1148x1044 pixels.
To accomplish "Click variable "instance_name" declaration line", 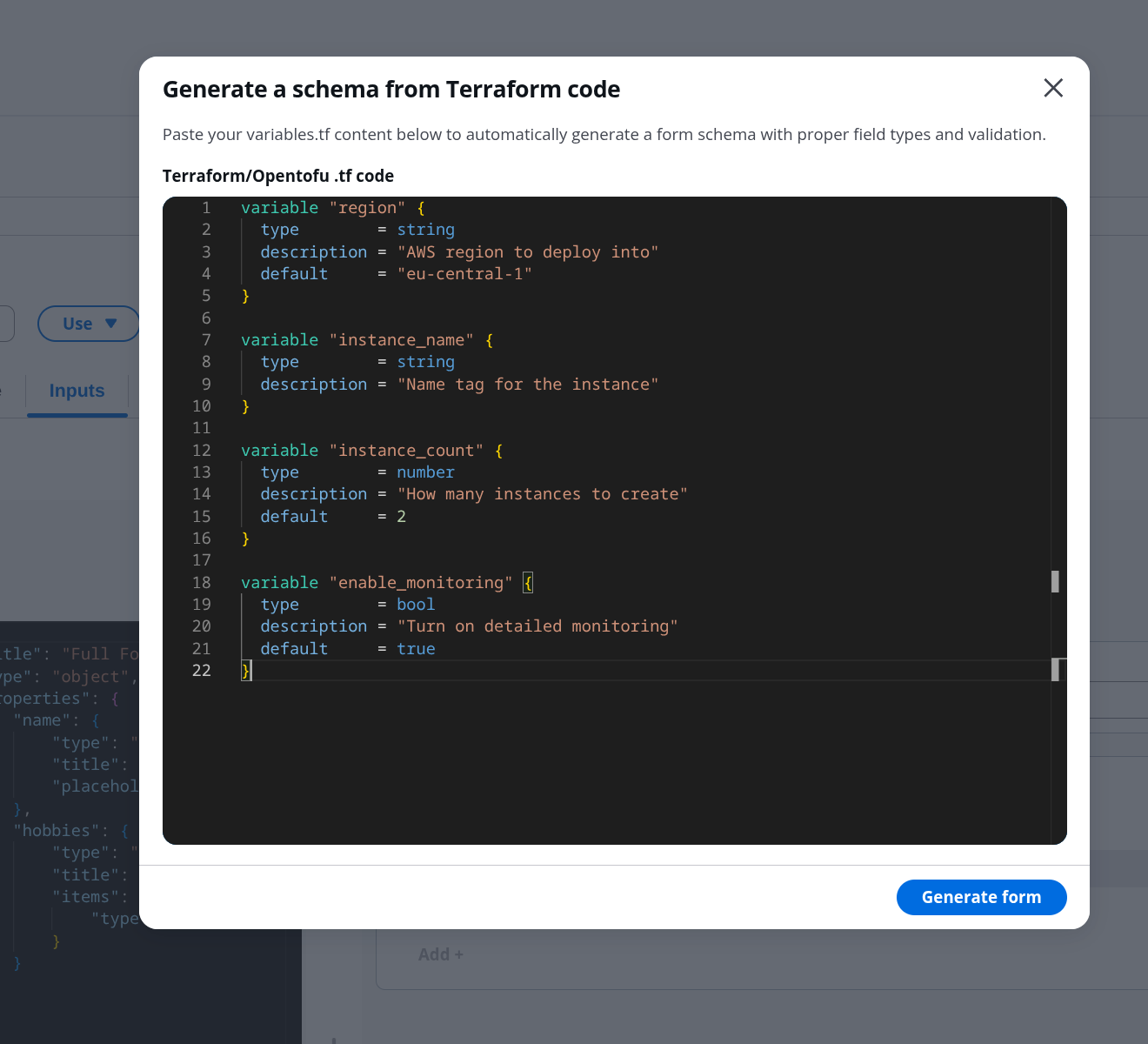I will pyautogui.click(x=367, y=340).
